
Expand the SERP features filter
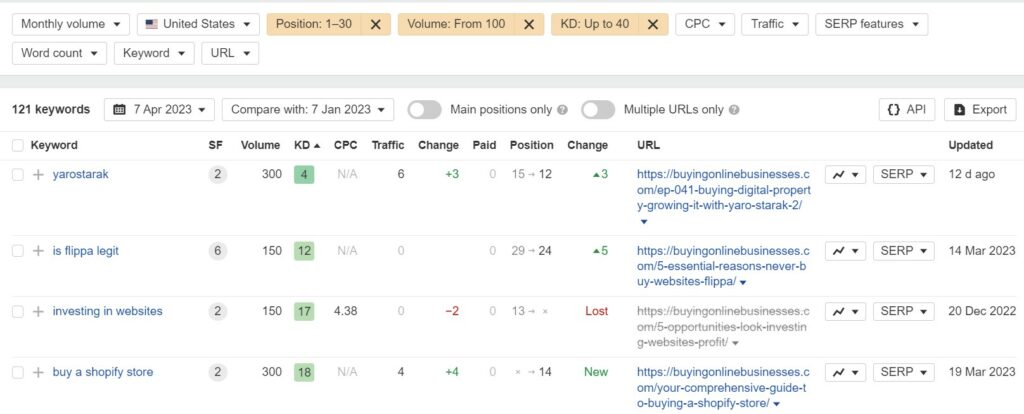point(871,24)
